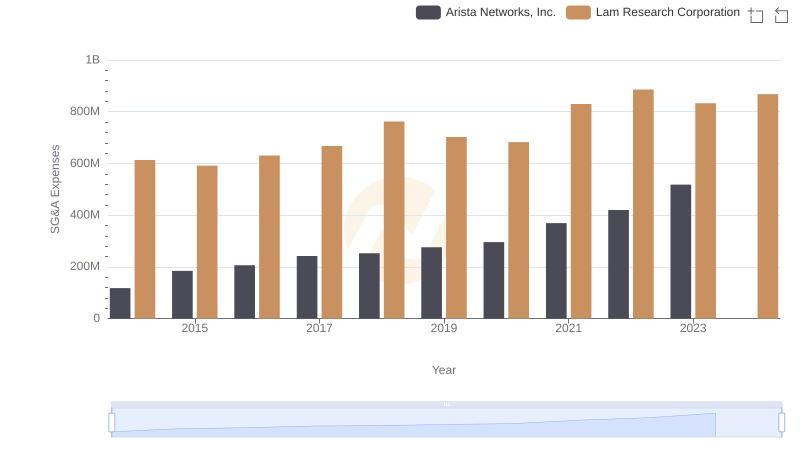The image size is (800, 461).
Task: Click the 600M y-axis label
Action: click(85, 163)
